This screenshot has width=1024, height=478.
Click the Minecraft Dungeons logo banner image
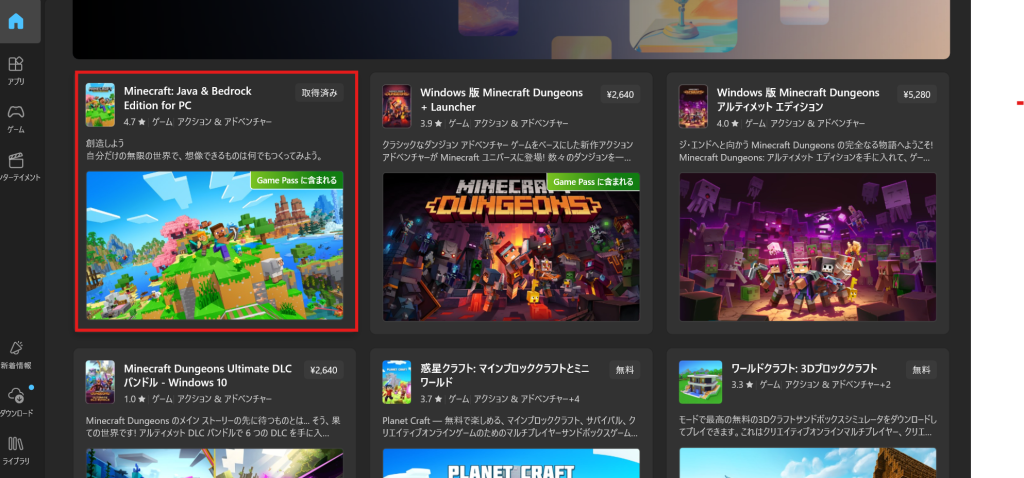click(x=511, y=246)
